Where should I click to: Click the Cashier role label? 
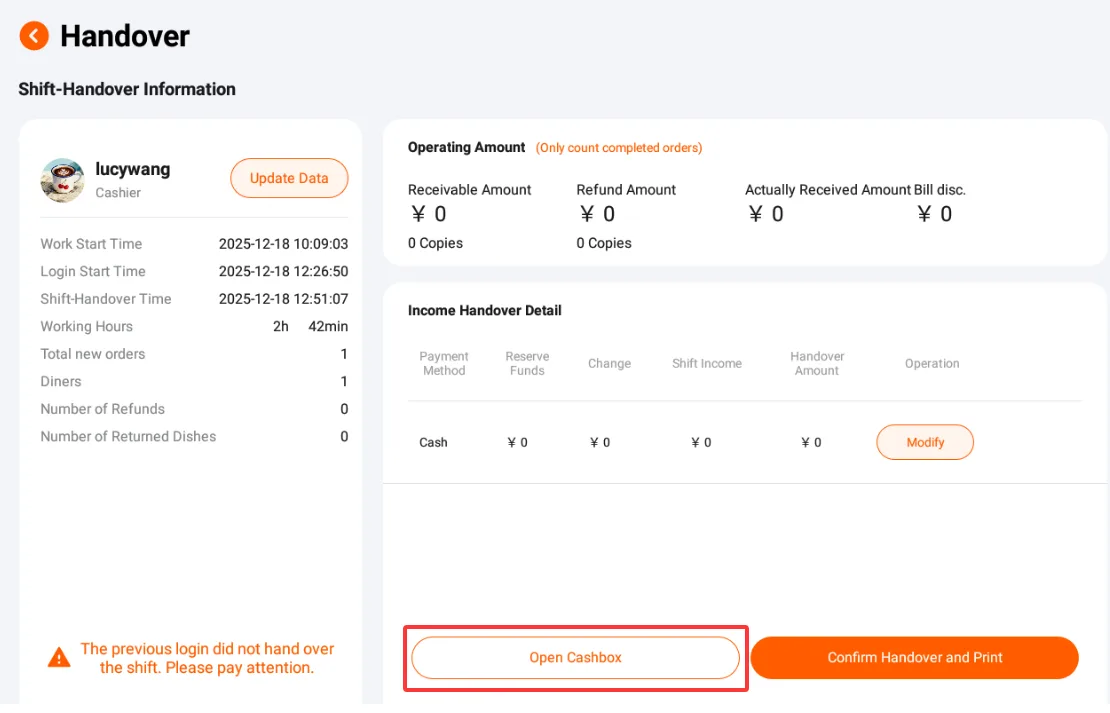click(118, 193)
